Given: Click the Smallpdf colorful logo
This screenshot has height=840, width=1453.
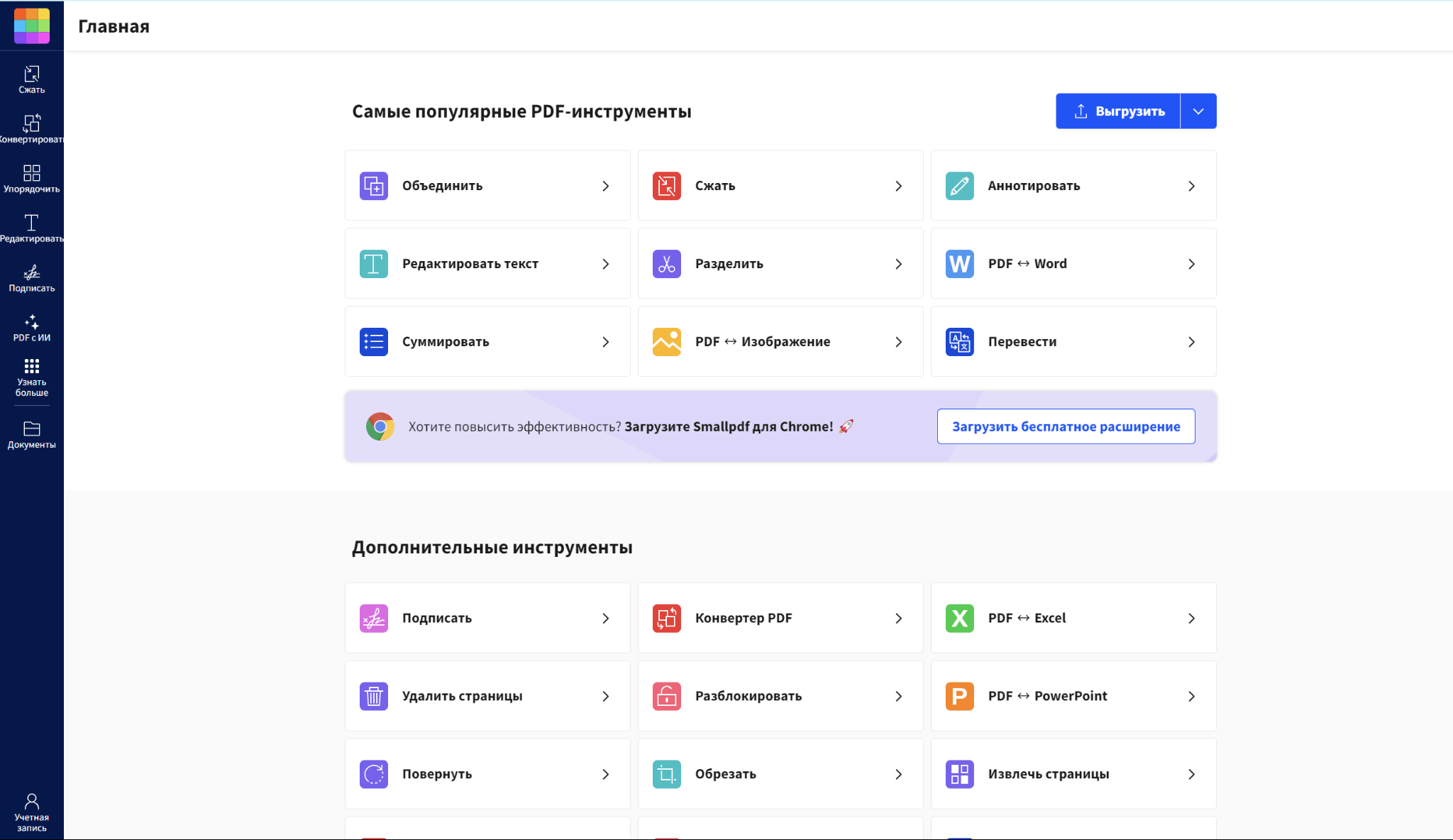Looking at the screenshot, I should pos(32,26).
